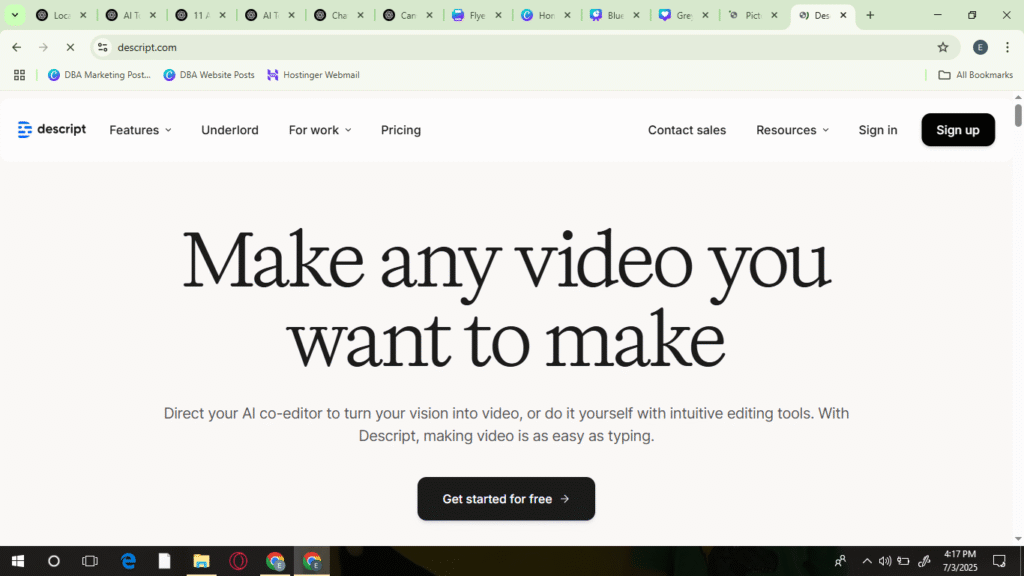The height and width of the screenshot is (576, 1024).
Task: Launch Microsoft Edge from taskbar
Action: click(x=128, y=561)
